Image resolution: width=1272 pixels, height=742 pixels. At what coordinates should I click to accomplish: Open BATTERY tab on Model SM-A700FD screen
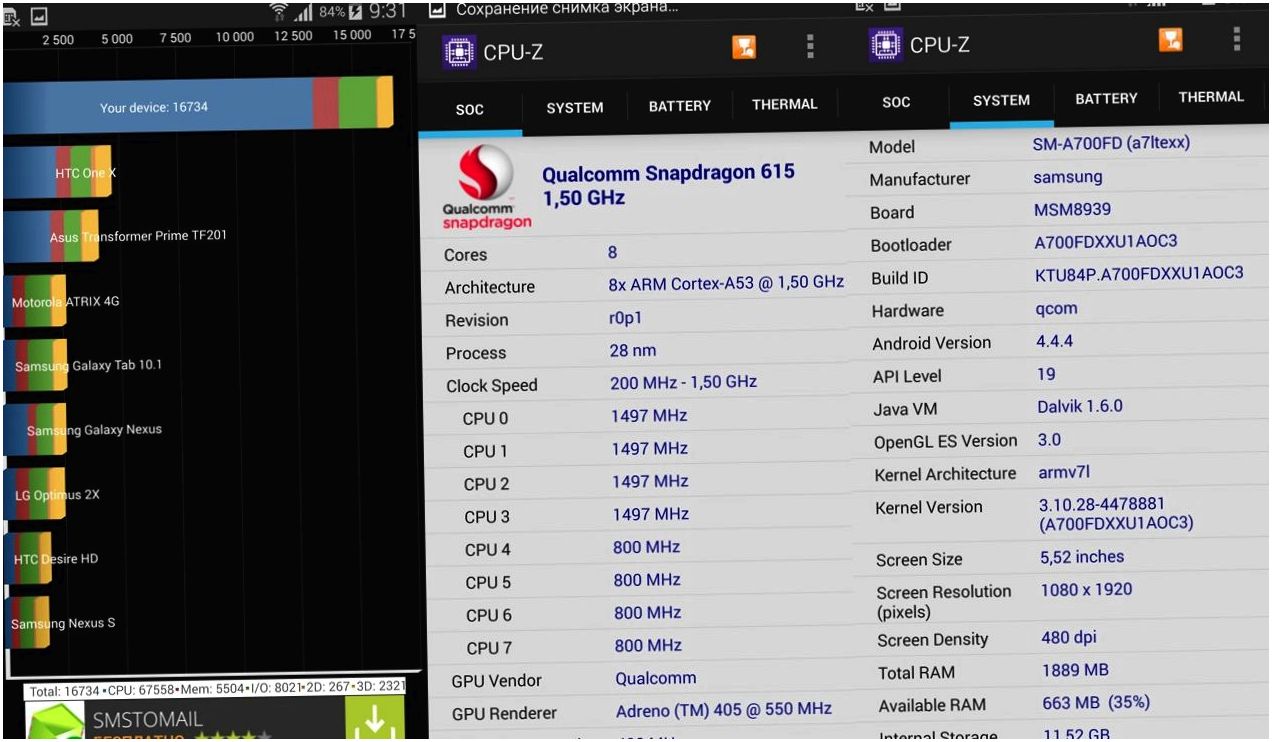1106,99
